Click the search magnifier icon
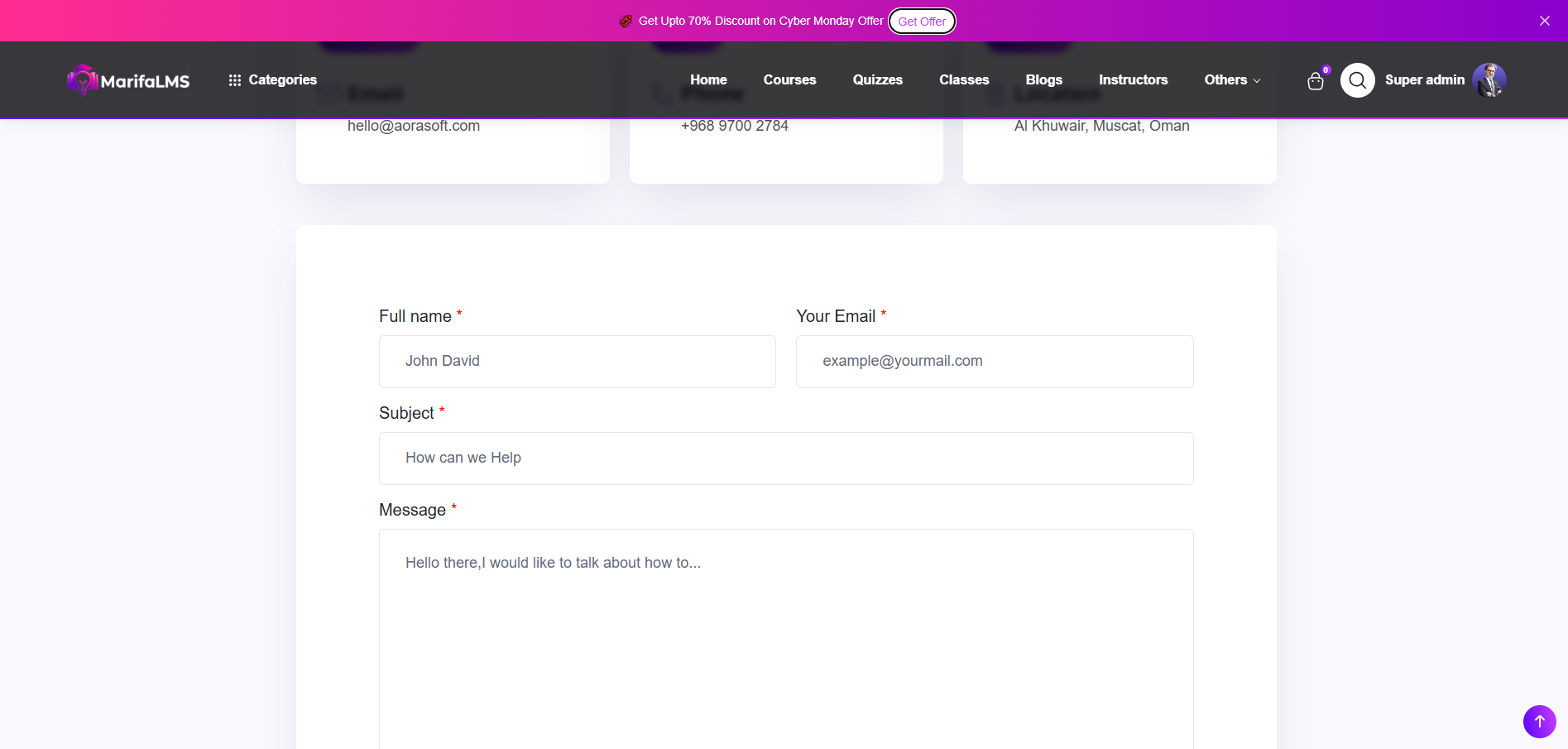The width and height of the screenshot is (1568, 749). [x=1357, y=80]
